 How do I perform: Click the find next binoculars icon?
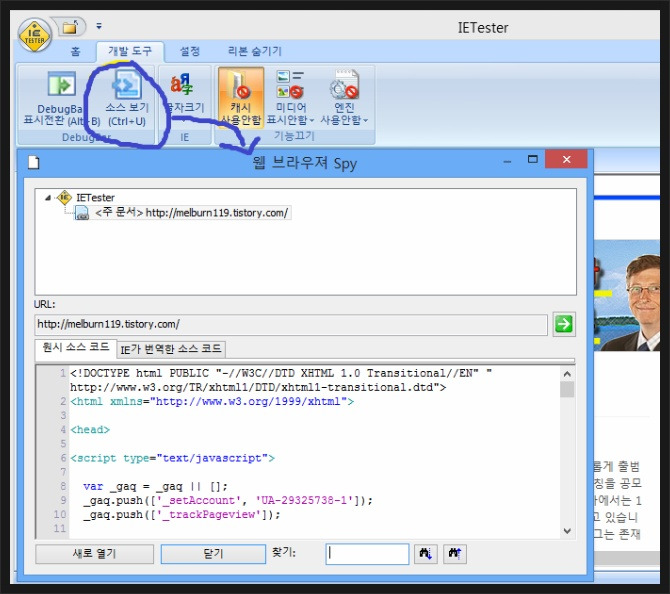tap(426, 554)
